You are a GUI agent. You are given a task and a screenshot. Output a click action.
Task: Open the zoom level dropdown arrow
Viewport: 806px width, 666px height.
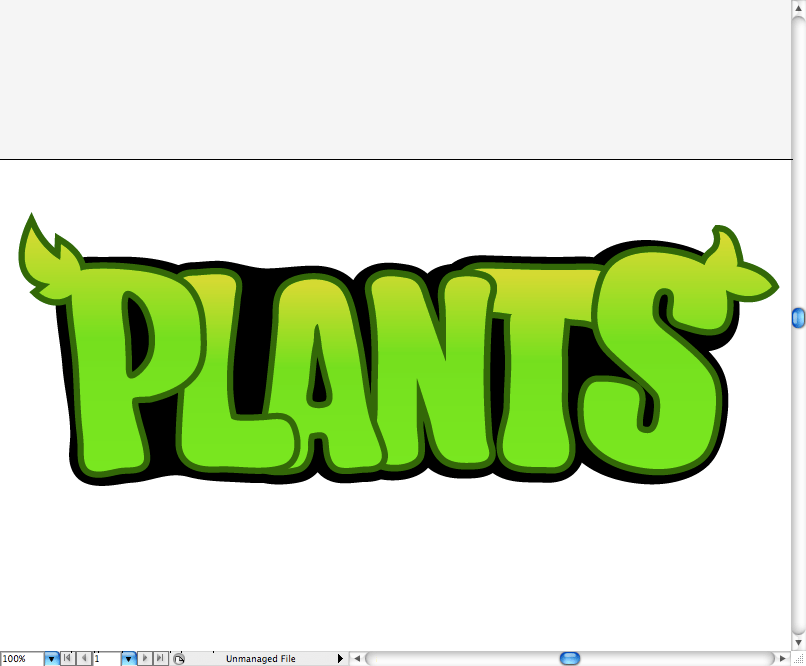point(51,659)
